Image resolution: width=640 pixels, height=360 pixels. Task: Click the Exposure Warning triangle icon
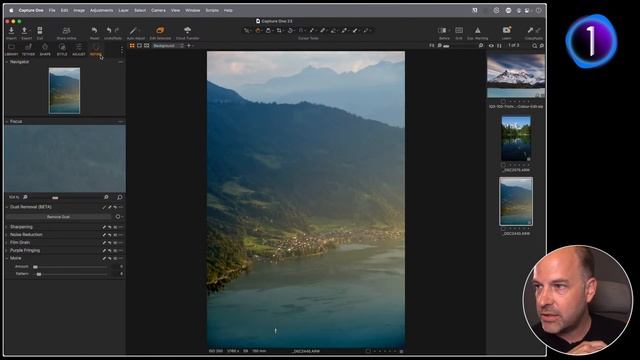[477, 31]
